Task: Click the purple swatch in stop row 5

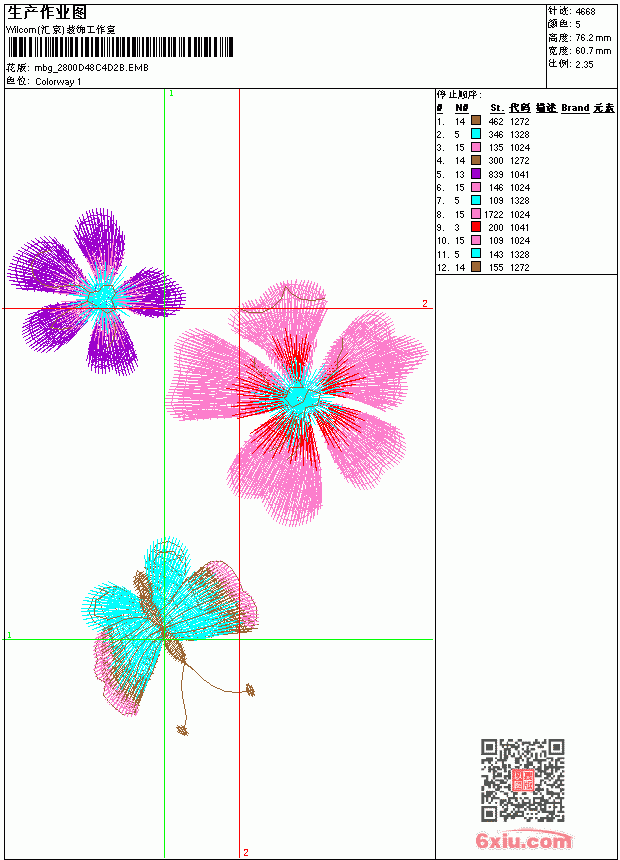Action: point(476,174)
